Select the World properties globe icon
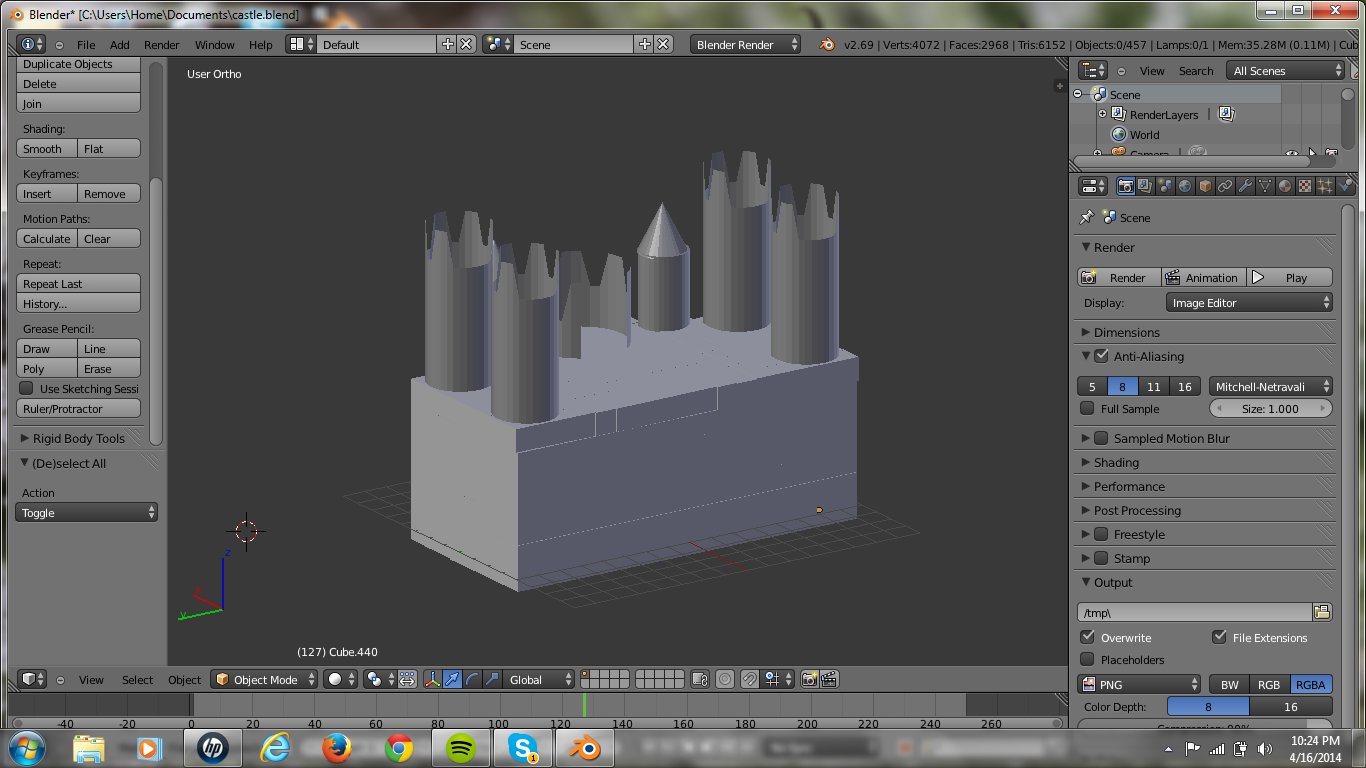 [x=1184, y=185]
